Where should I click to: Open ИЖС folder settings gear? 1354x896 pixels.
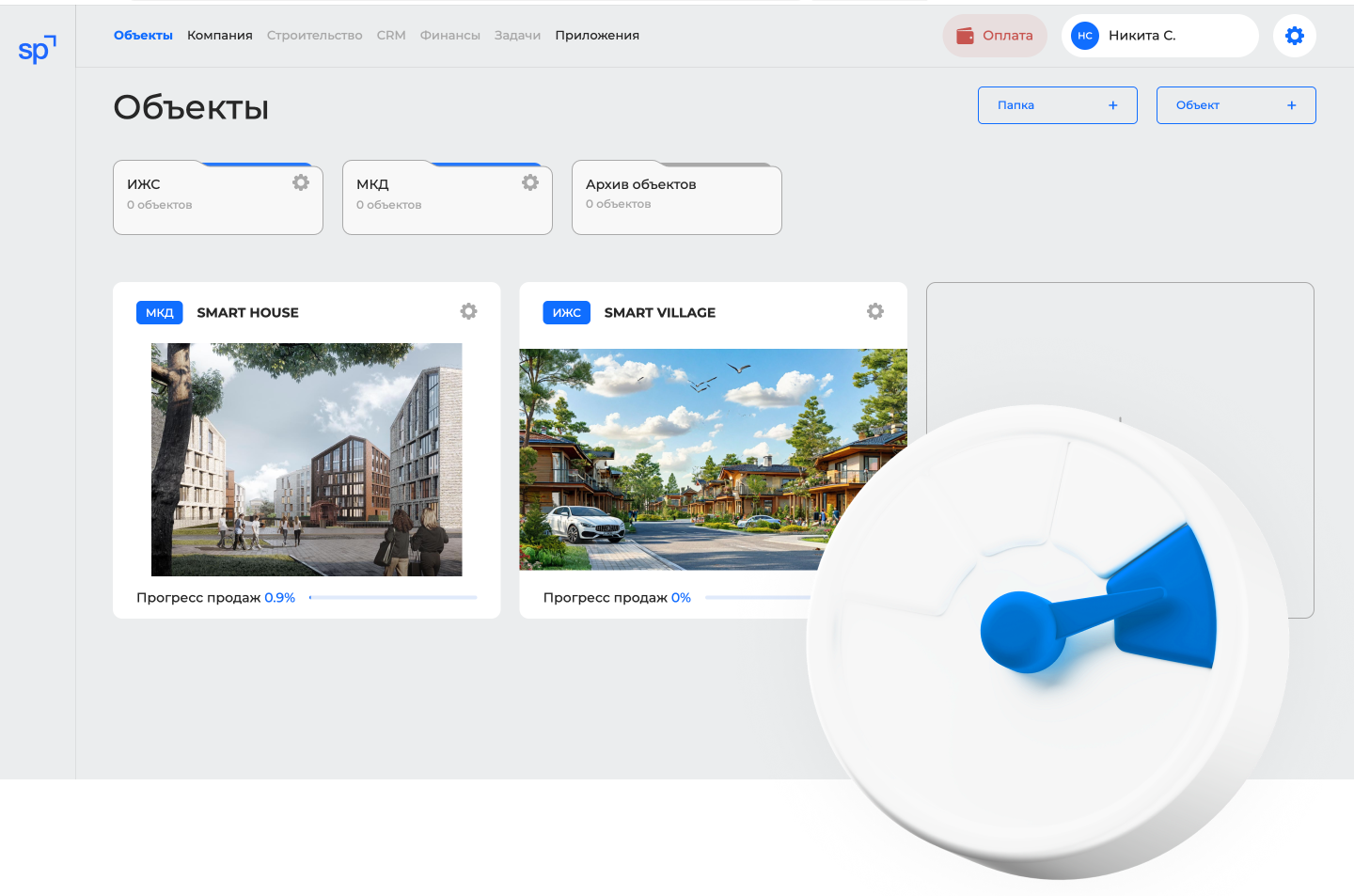[x=301, y=182]
